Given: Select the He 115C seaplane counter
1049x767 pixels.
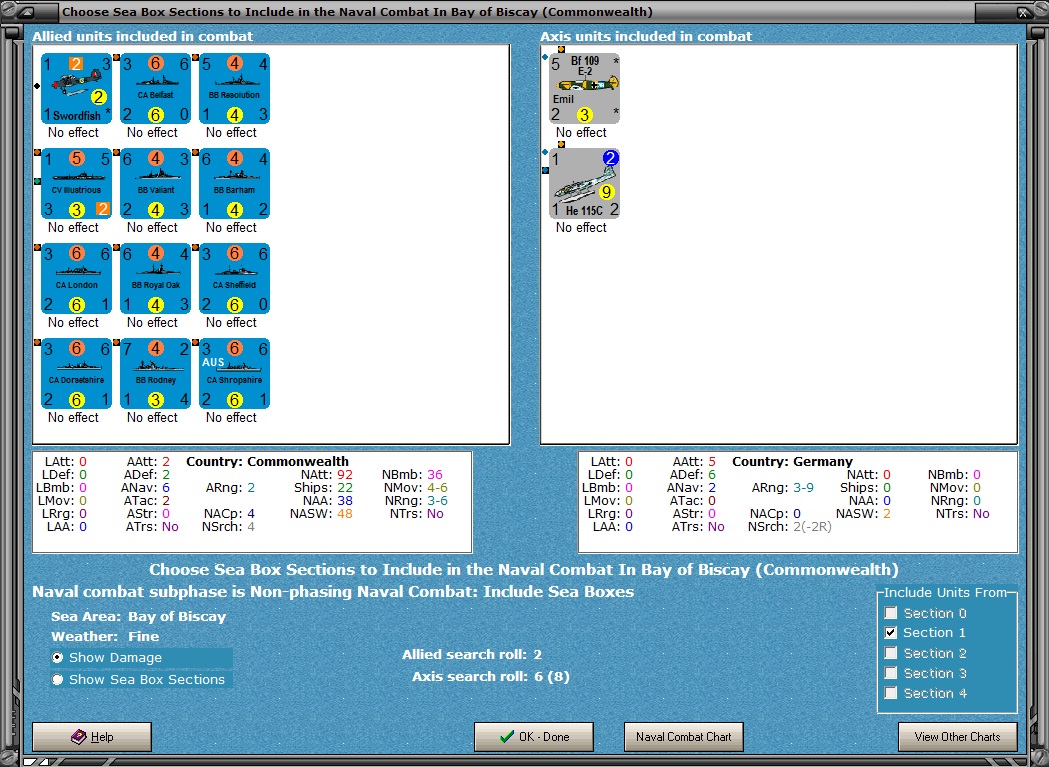Looking at the screenshot, I should pyautogui.click(x=585, y=183).
